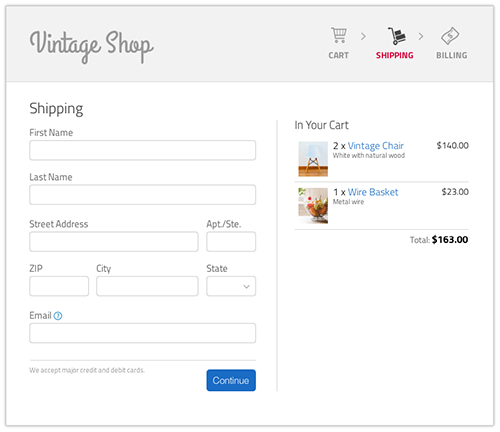Click the 'Shipping' page heading

tap(56, 109)
